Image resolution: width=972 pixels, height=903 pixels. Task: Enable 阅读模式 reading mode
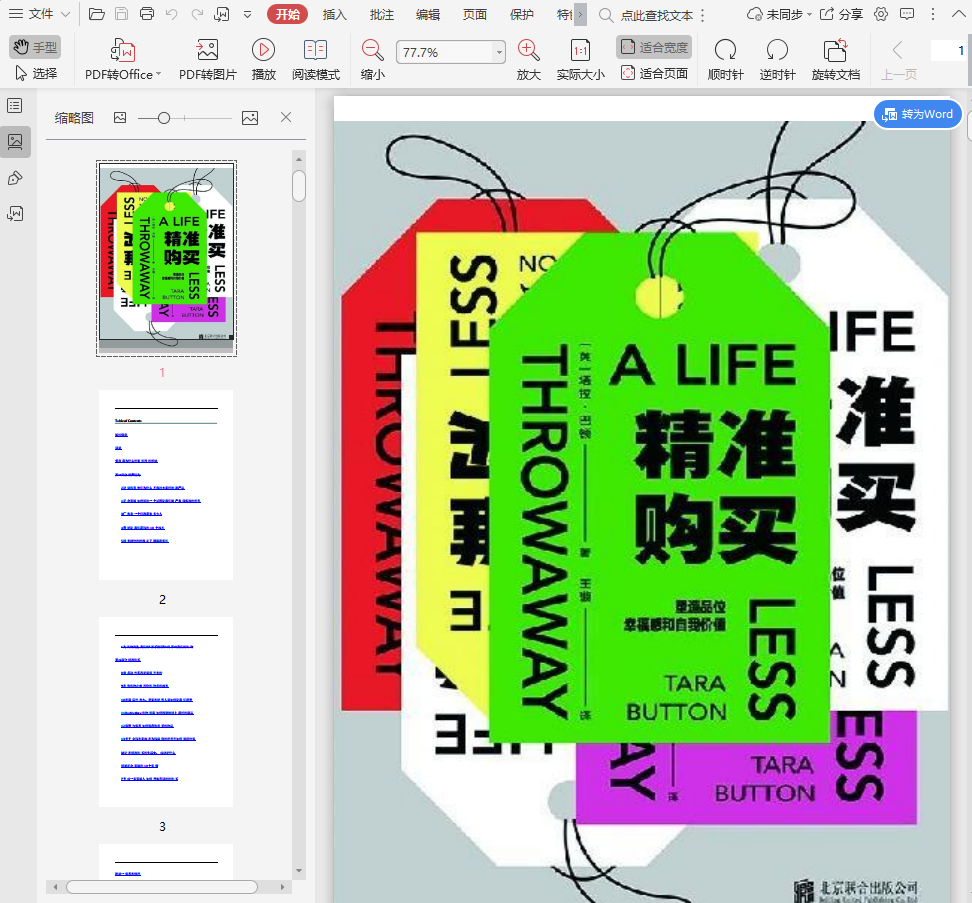(316, 59)
